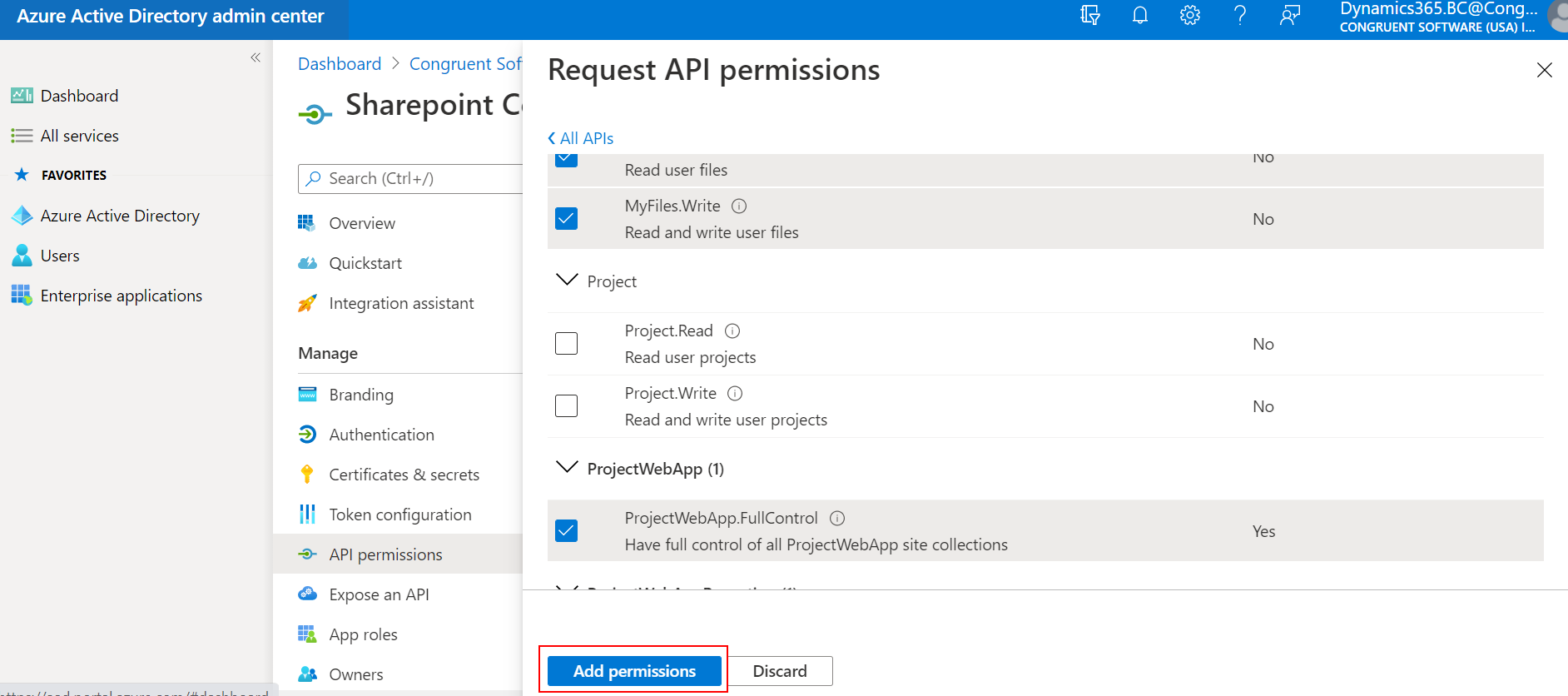Click the Token configuration bars icon
1568x696 pixels.
pos(307,515)
